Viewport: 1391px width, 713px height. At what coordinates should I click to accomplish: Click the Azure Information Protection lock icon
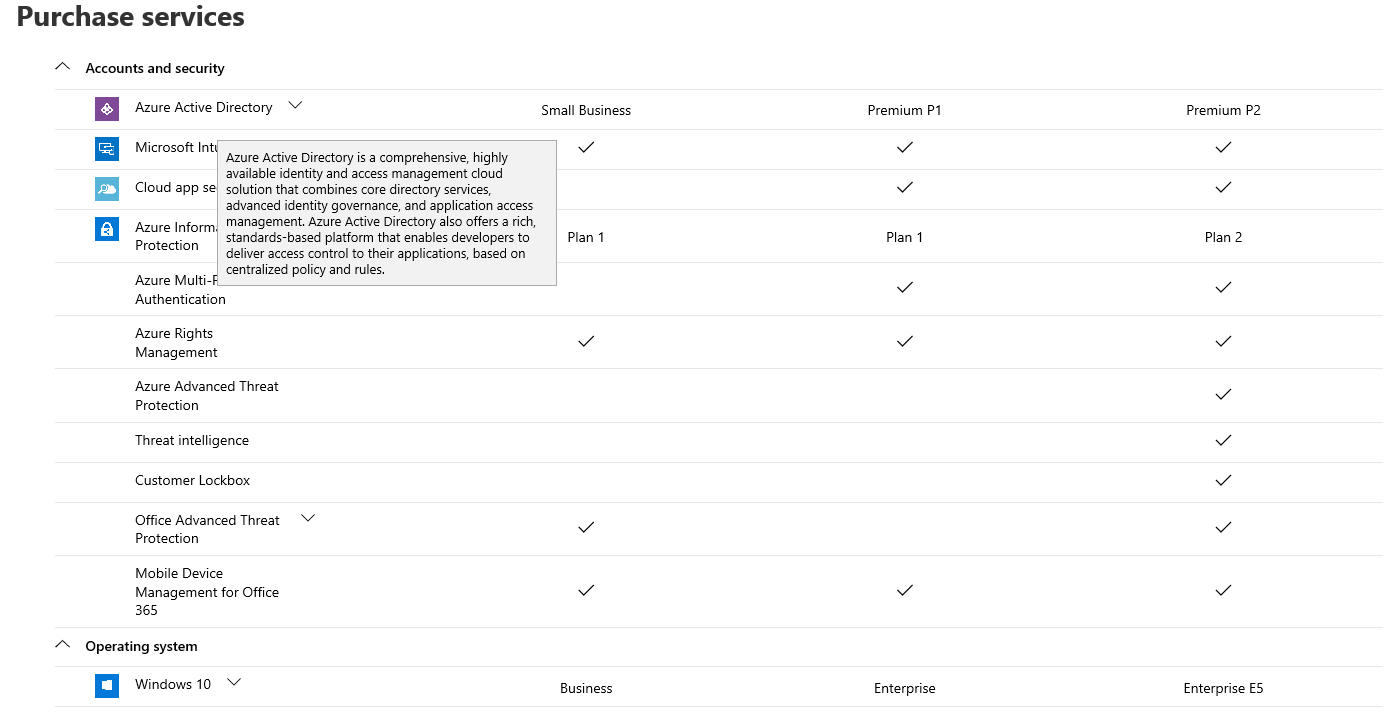click(107, 229)
